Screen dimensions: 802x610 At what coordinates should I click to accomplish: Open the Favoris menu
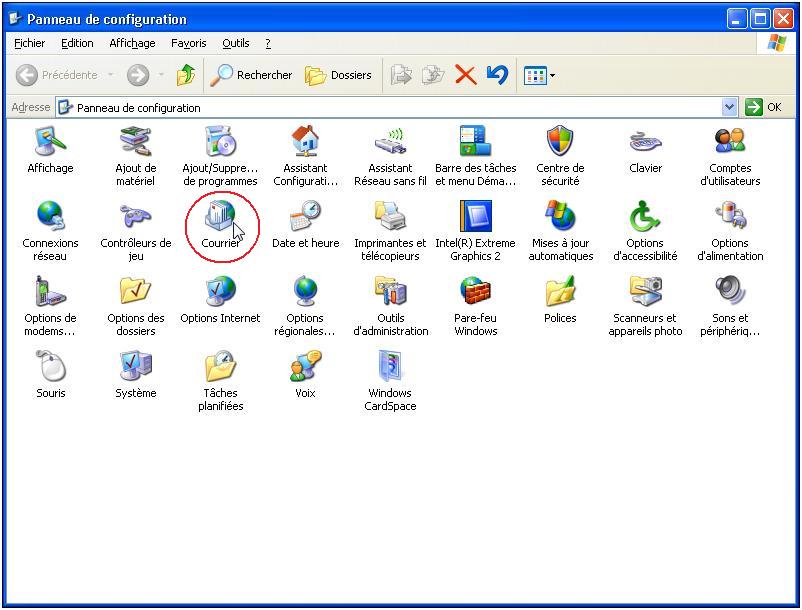pos(189,43)
